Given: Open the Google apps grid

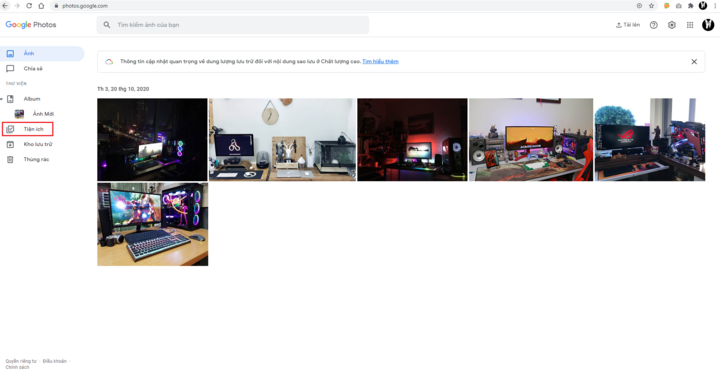Looking at the screenshot, I should coord(690,25).
